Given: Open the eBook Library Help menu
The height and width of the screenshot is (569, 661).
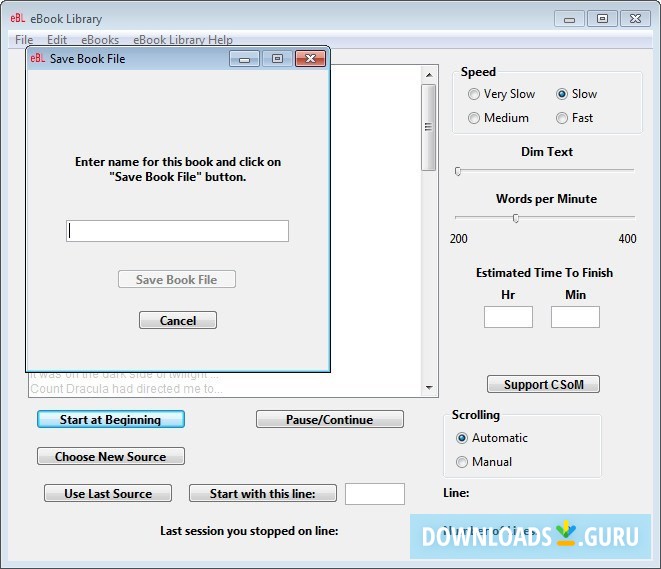Looking at the screenshot, I should [x=183, y=40].
